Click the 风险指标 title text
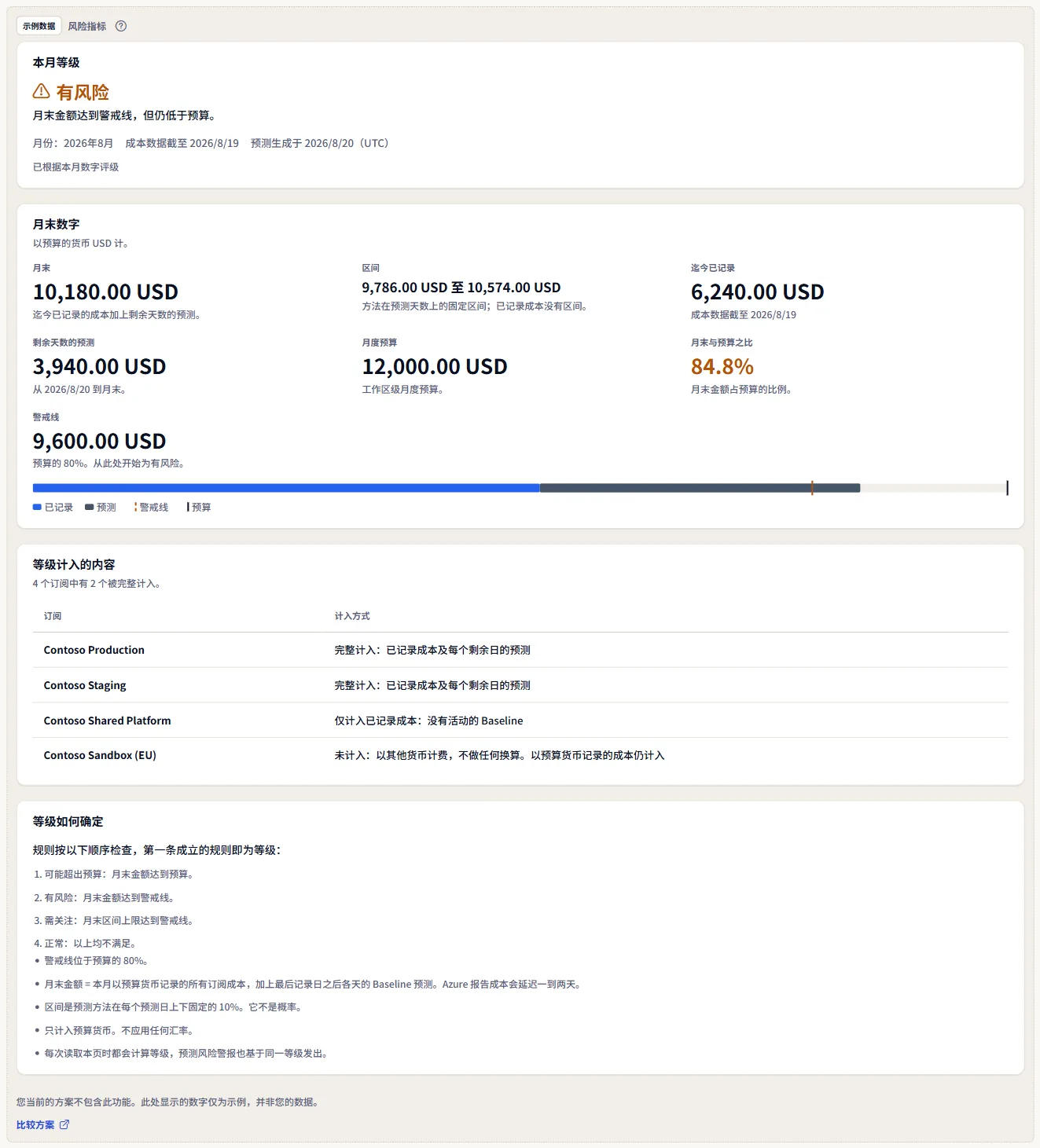 86,26
